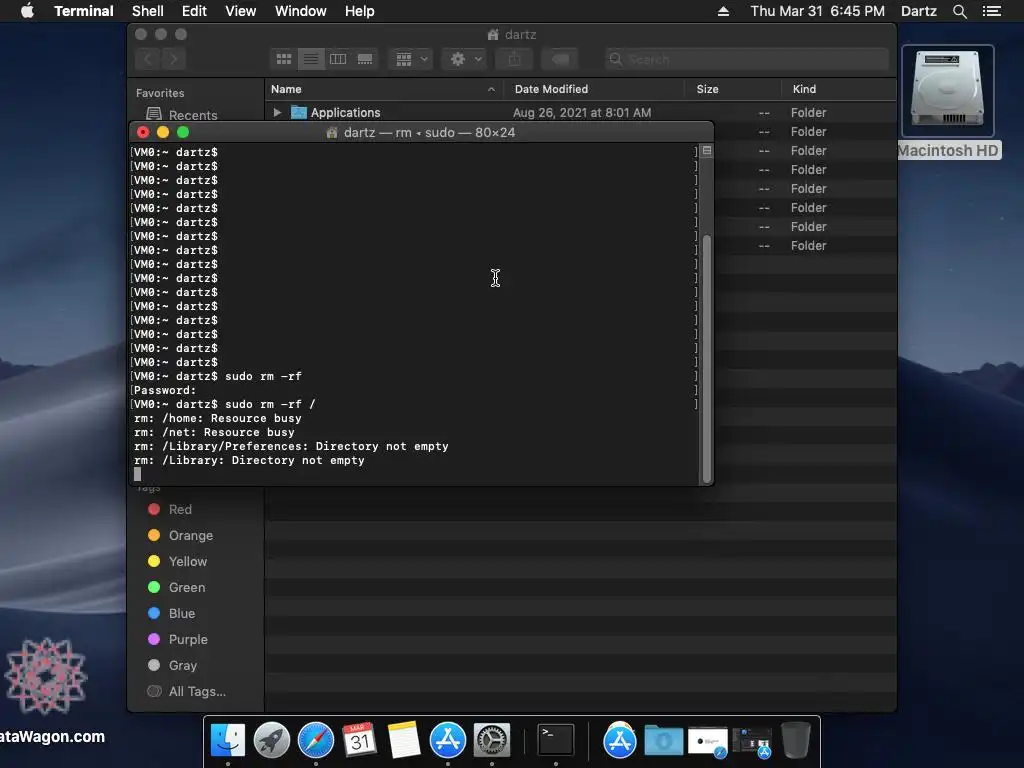The height and width of the screenshot is (768, 1024).
Task: Open the Help menu
Action: point(359,11)
